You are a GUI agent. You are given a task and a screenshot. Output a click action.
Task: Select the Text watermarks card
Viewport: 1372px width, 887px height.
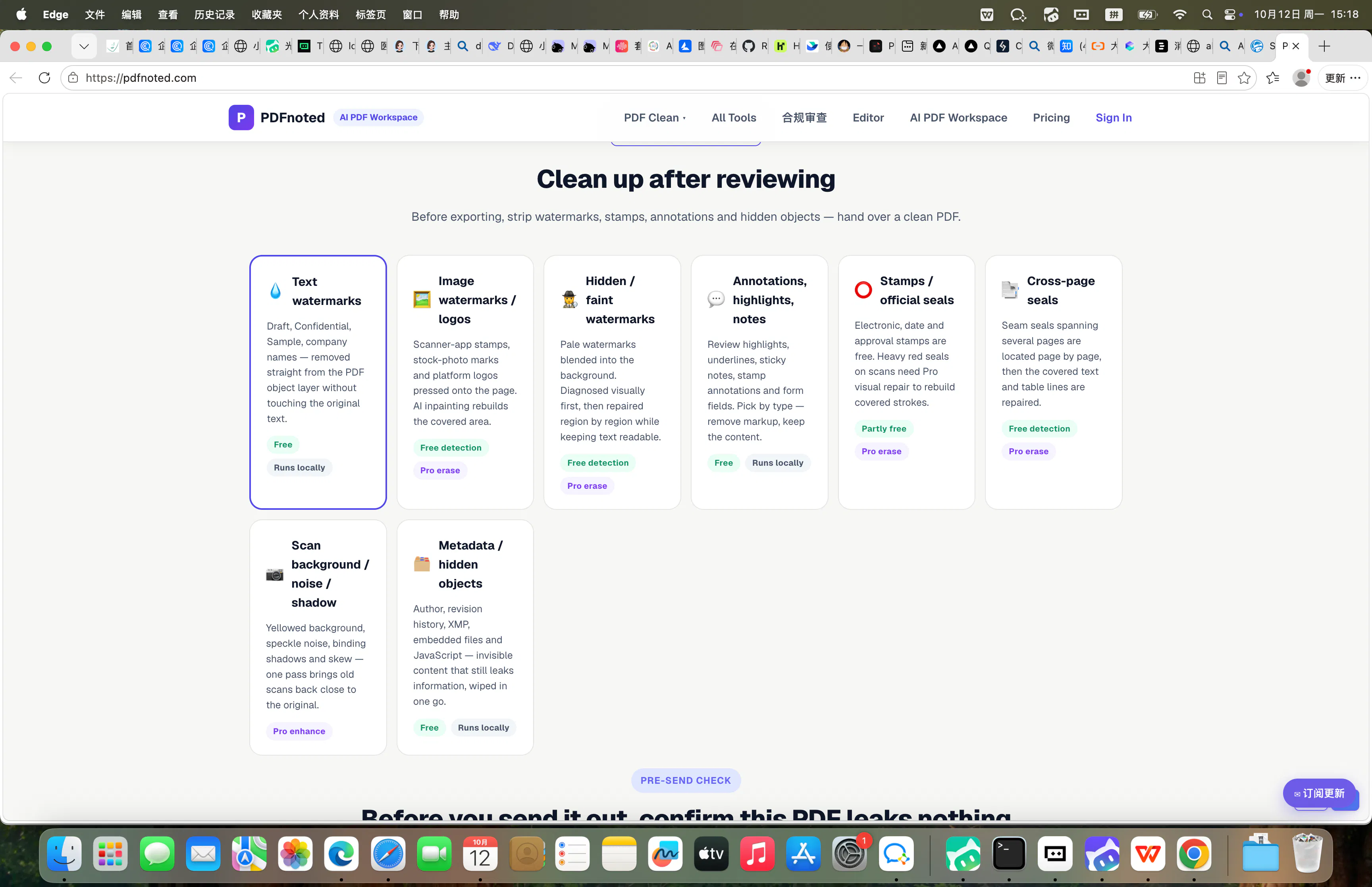point(318,382)
